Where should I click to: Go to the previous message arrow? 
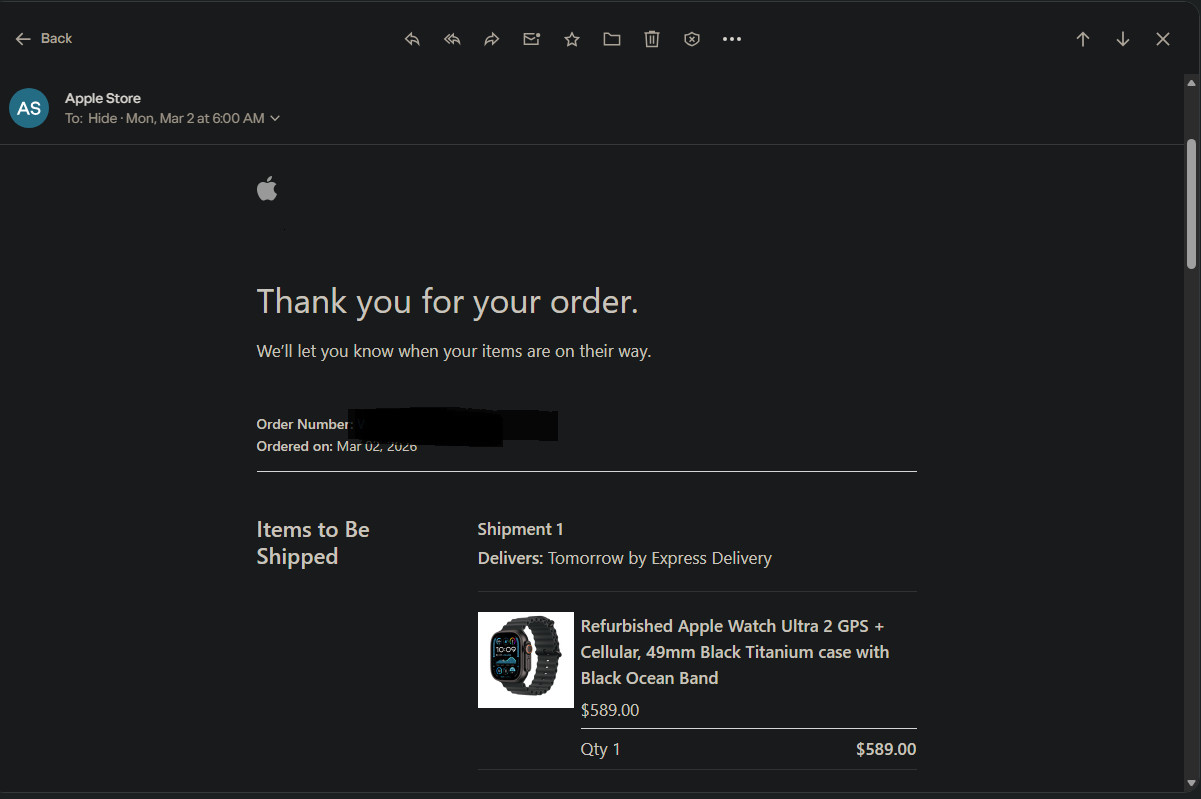point(1083,39)
